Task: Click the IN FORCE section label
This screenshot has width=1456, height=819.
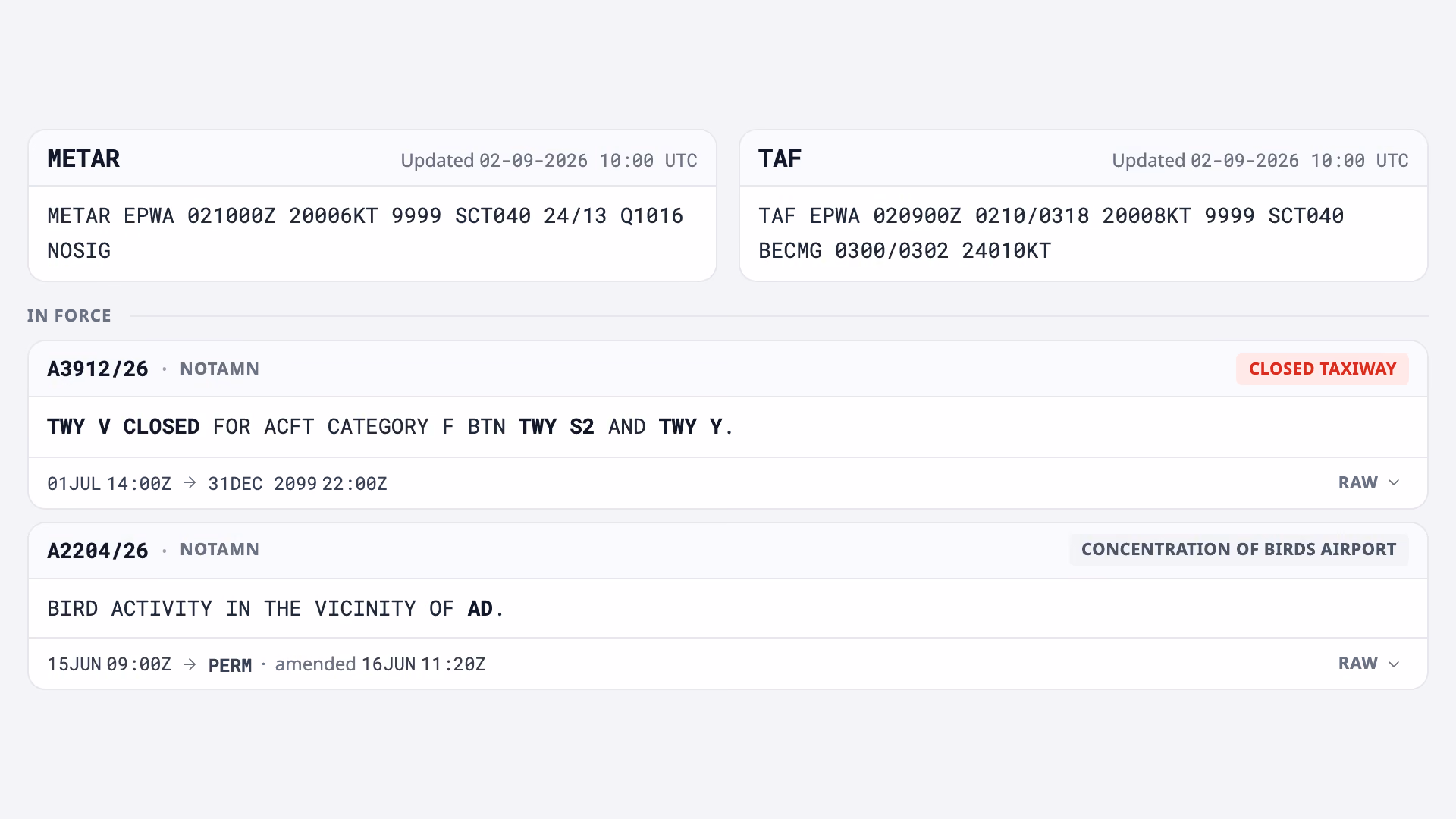Action: (x=69, y=315)
